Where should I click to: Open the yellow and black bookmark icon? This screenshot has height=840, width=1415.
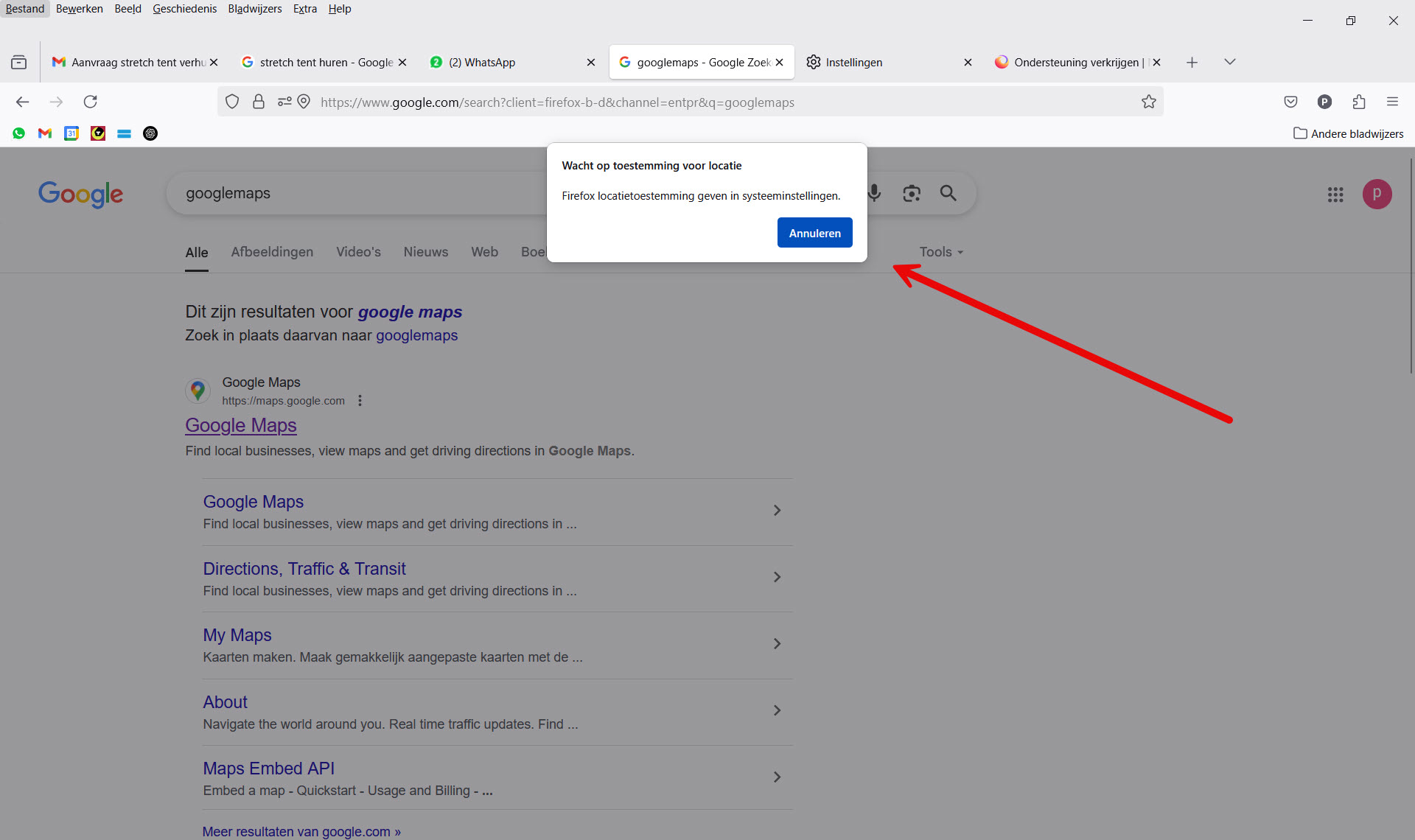point(98,133)
